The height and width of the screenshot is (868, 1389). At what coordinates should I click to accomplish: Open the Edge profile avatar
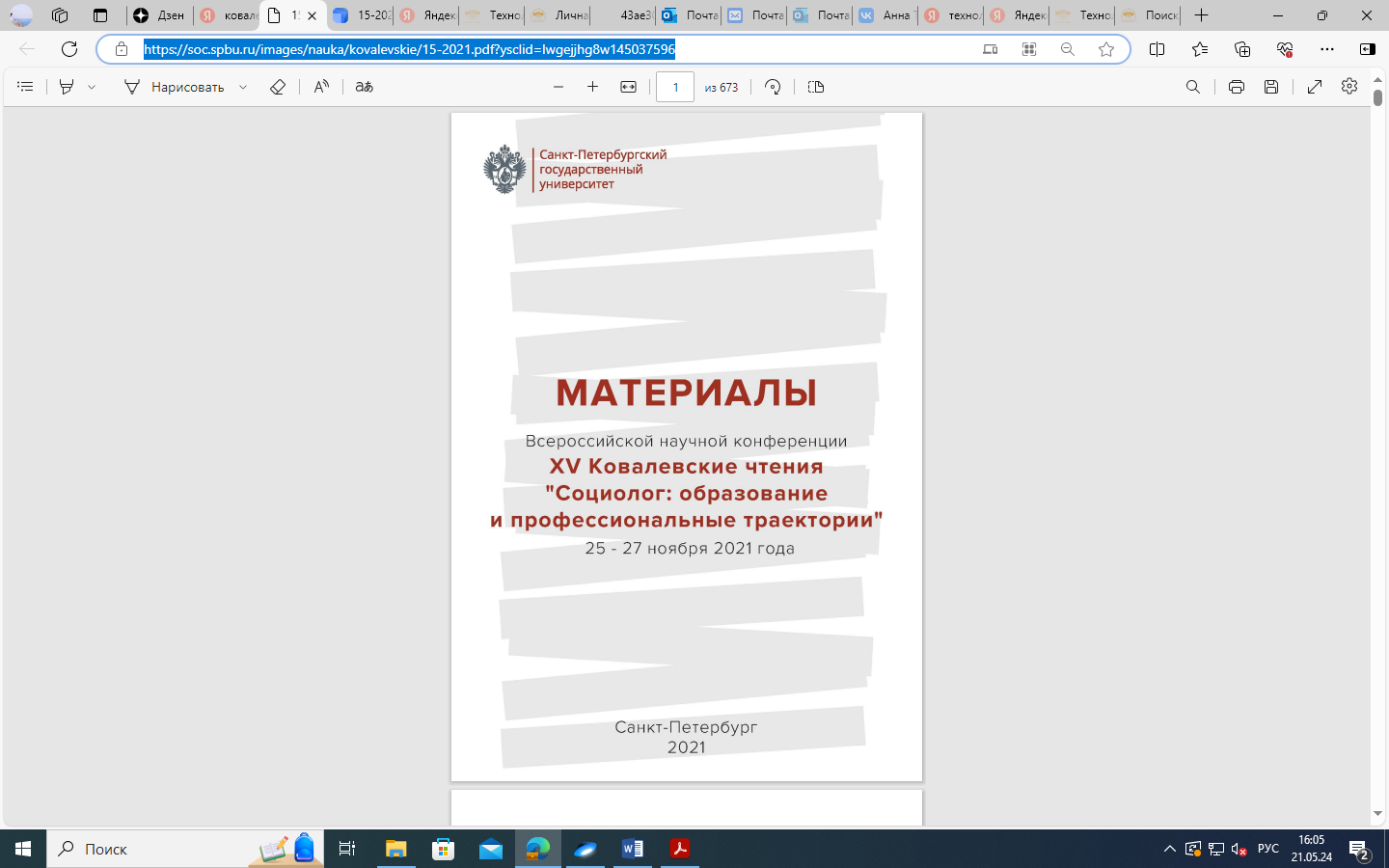(21, 15)
